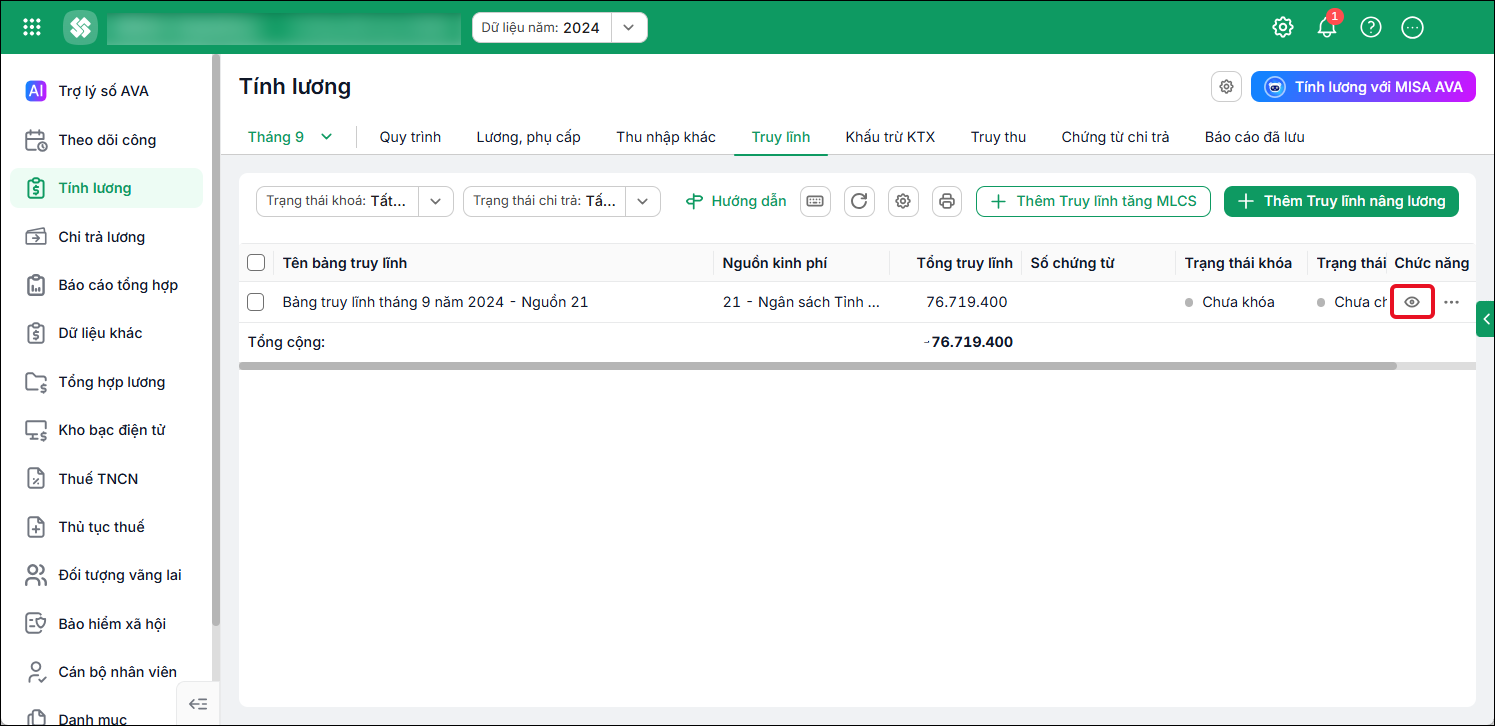Viewport: 1495px width, 726px height.
Task: Open the Dữ liệu năm 2024 dropdown
Action: pyautogui.click(x=628, y=27)
